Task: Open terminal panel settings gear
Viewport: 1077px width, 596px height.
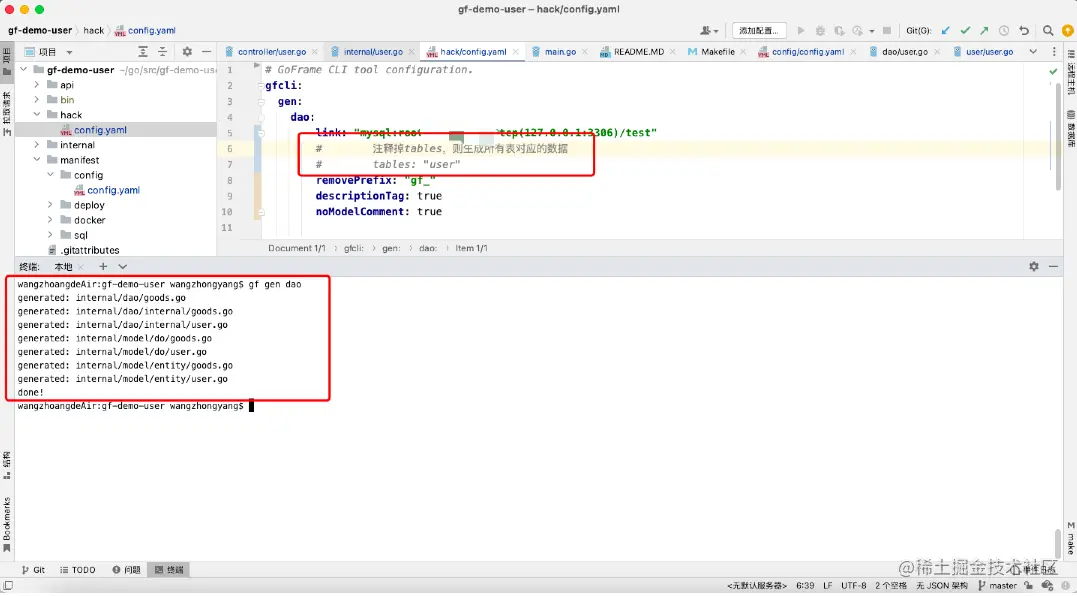Action: point(1034,266)
